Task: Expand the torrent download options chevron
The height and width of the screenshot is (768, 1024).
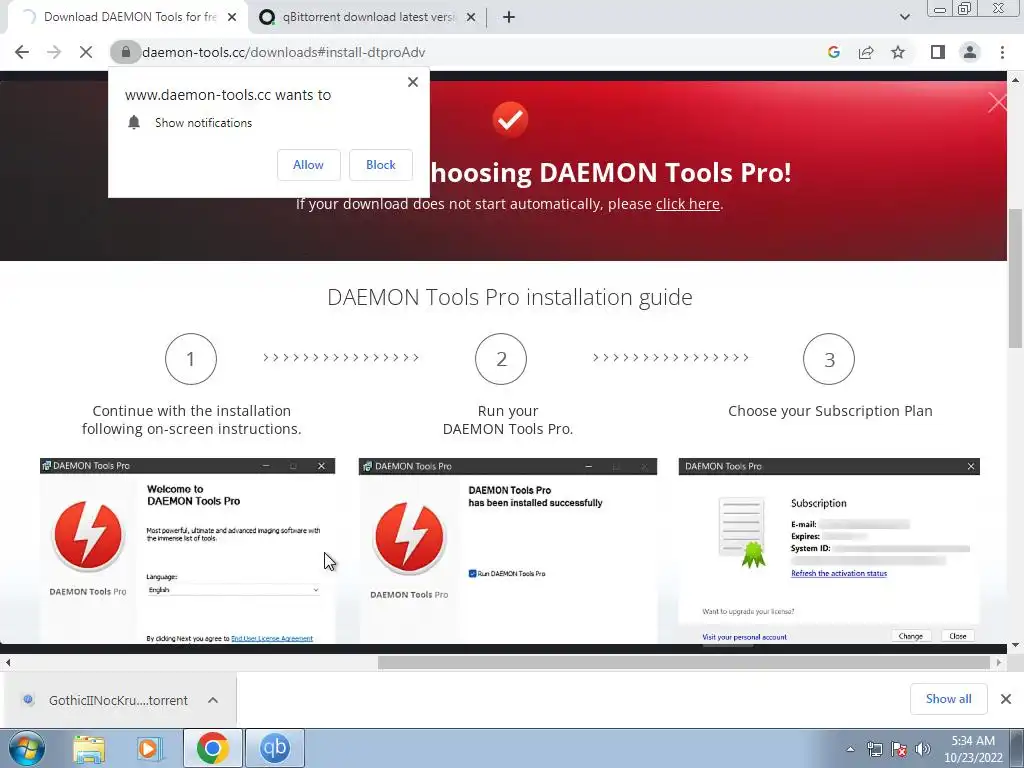Action: pyautogui.click(x=213, y=700)
